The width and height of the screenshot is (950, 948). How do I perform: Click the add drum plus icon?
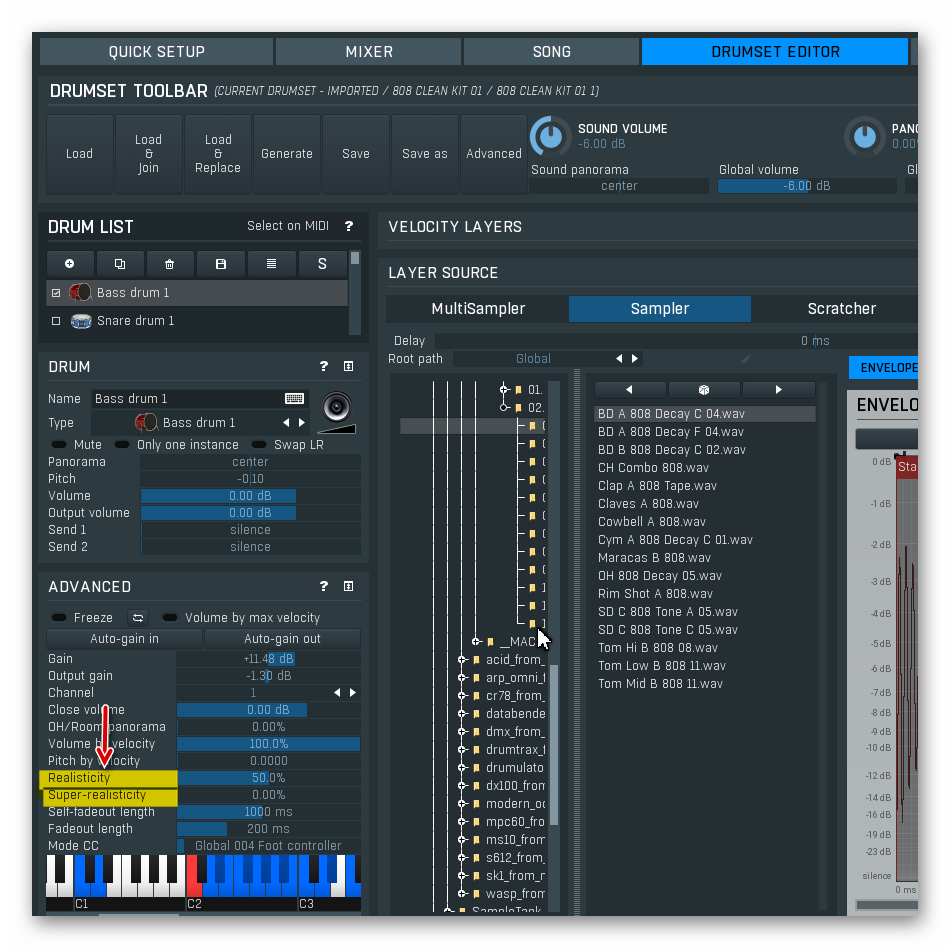click(70, 264)
